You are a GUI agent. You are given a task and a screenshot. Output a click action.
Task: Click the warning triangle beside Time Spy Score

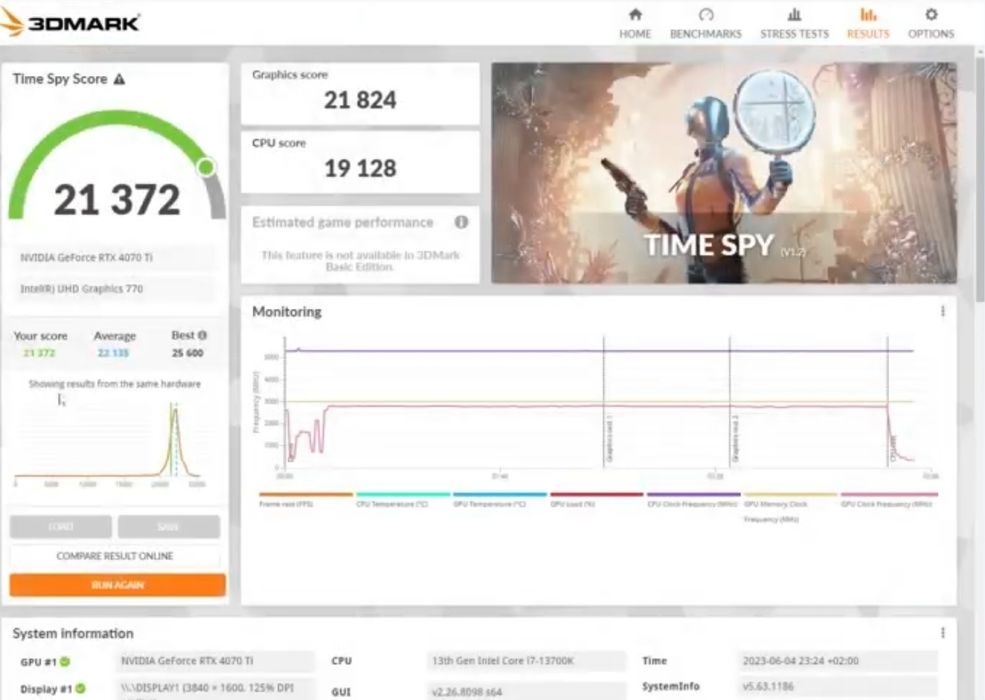pyautogui.click(x=119, y=79)
